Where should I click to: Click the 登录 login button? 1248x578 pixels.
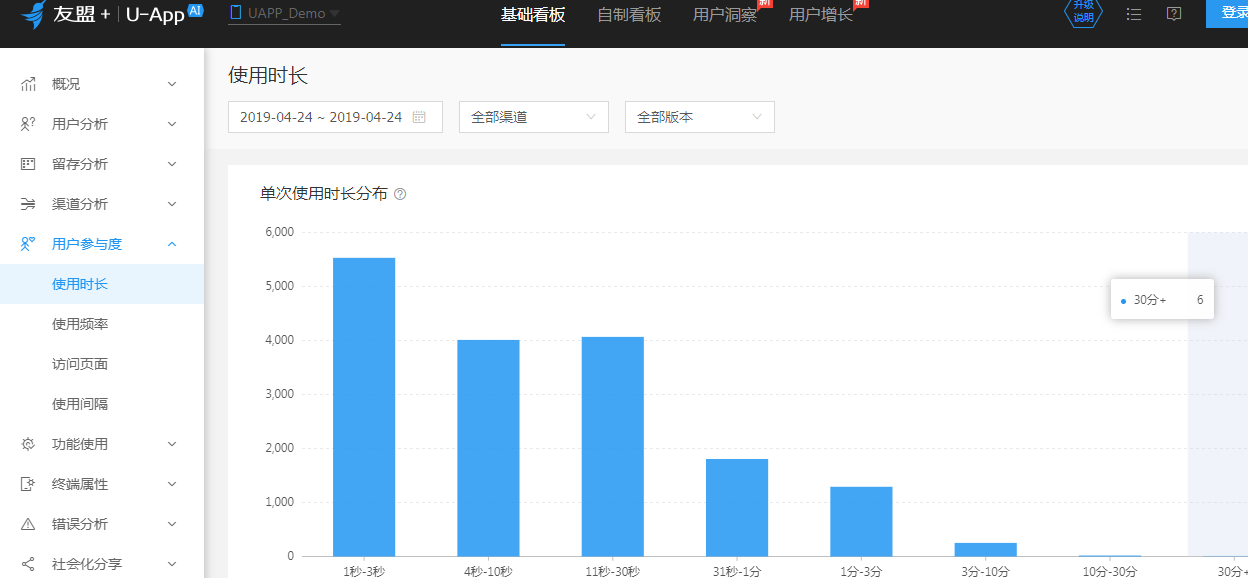pyautogui.click(x=1232, y=13)
